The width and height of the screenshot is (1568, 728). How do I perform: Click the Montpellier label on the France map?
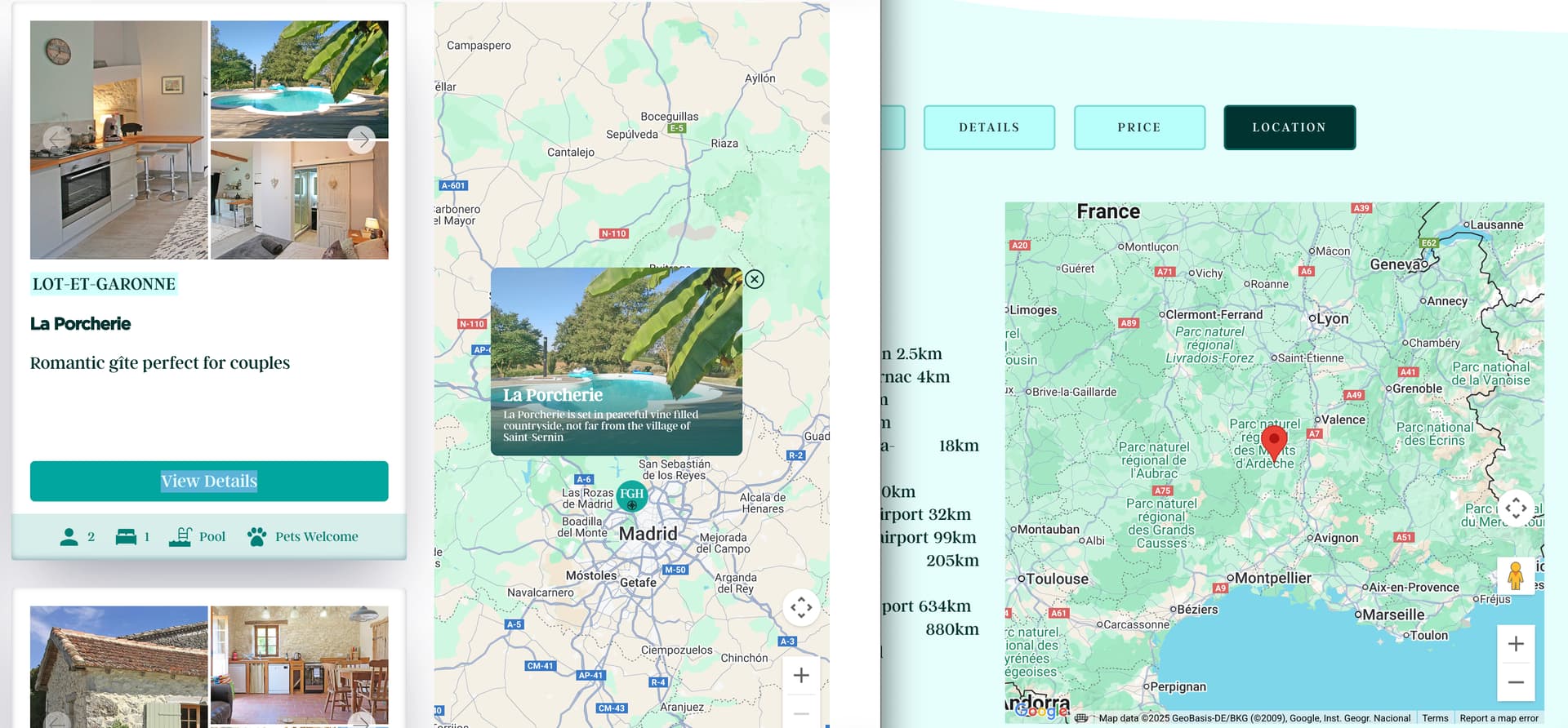[1269, 578]
